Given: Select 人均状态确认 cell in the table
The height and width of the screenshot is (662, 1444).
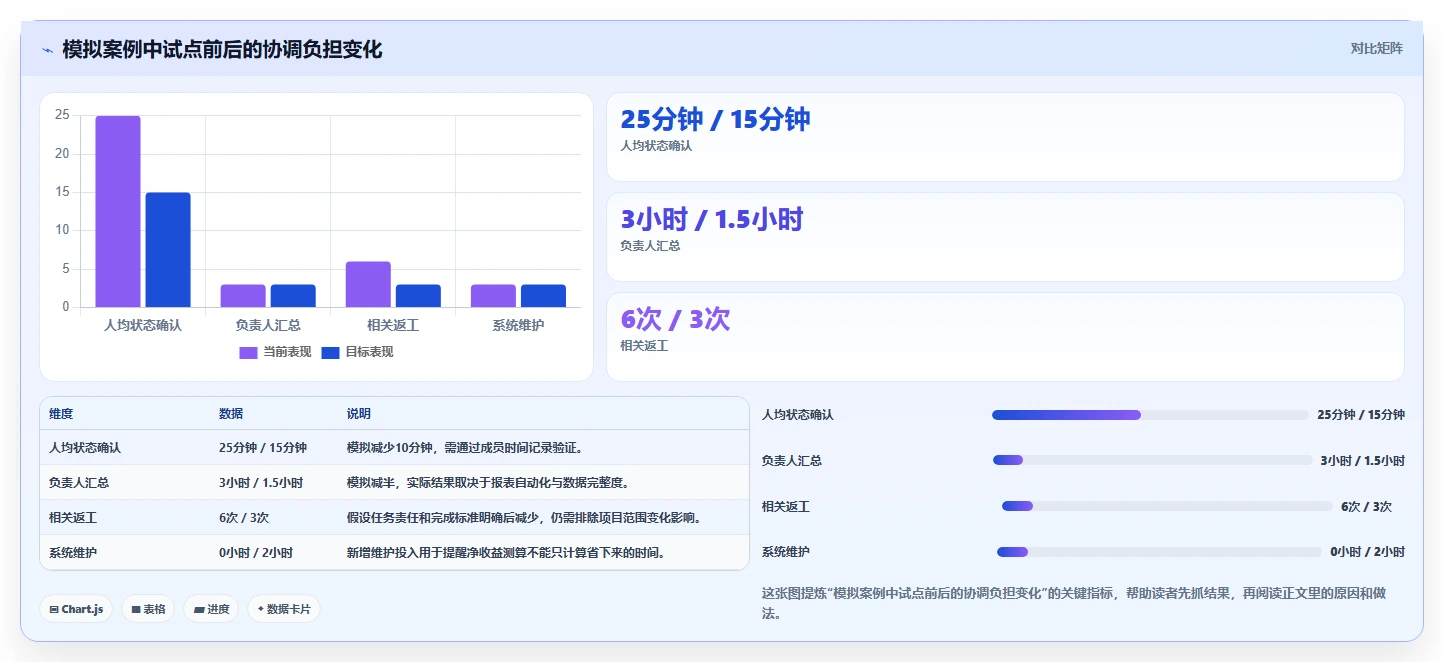Looking at the screenshot, I should [x=85, y=447].
